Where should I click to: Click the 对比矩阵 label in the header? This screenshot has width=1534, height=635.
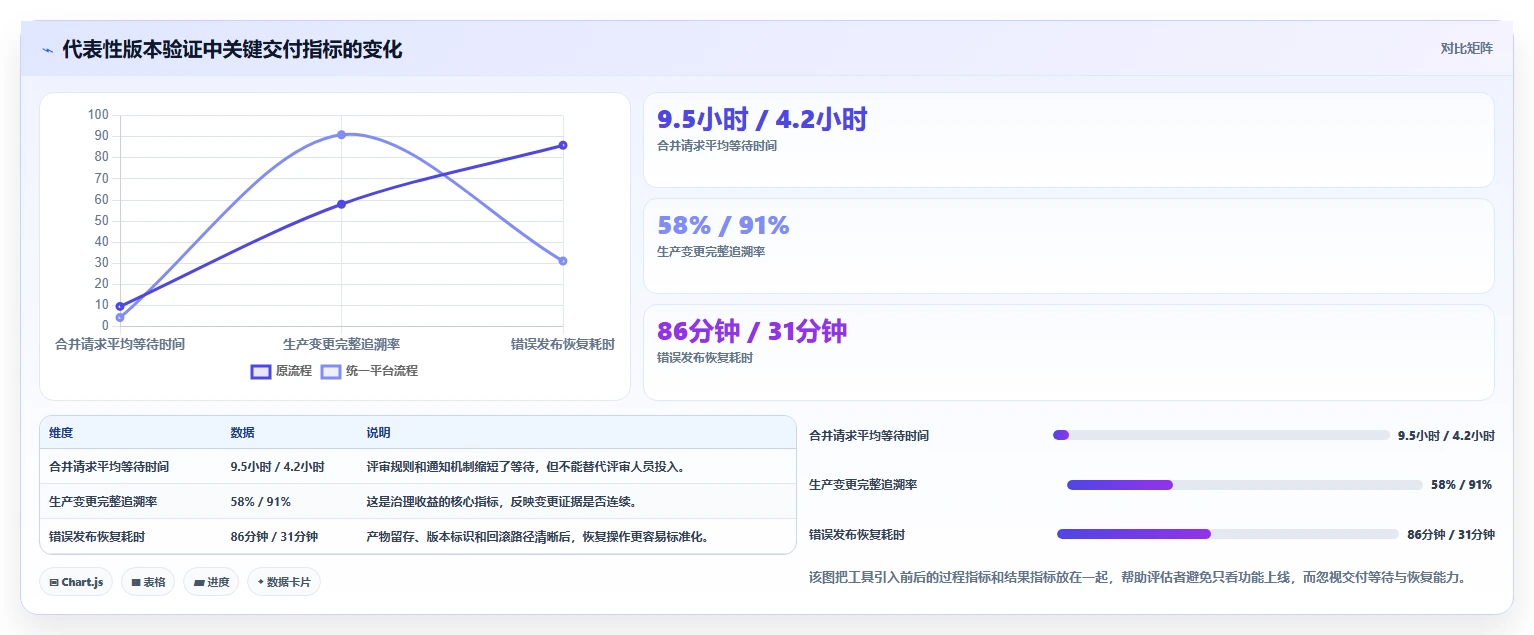[1466, 48]
